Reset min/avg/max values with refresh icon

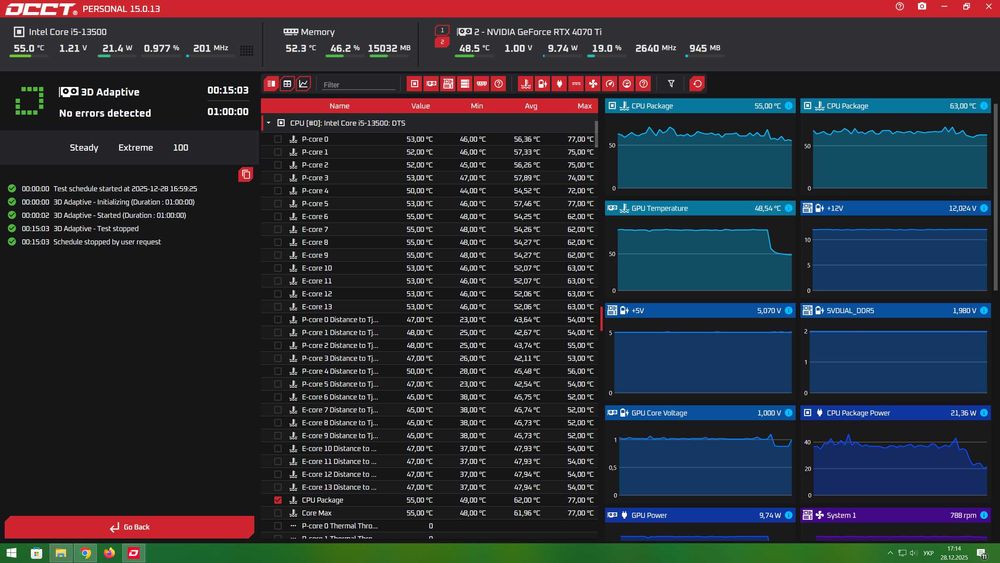(x=697, y=84)
